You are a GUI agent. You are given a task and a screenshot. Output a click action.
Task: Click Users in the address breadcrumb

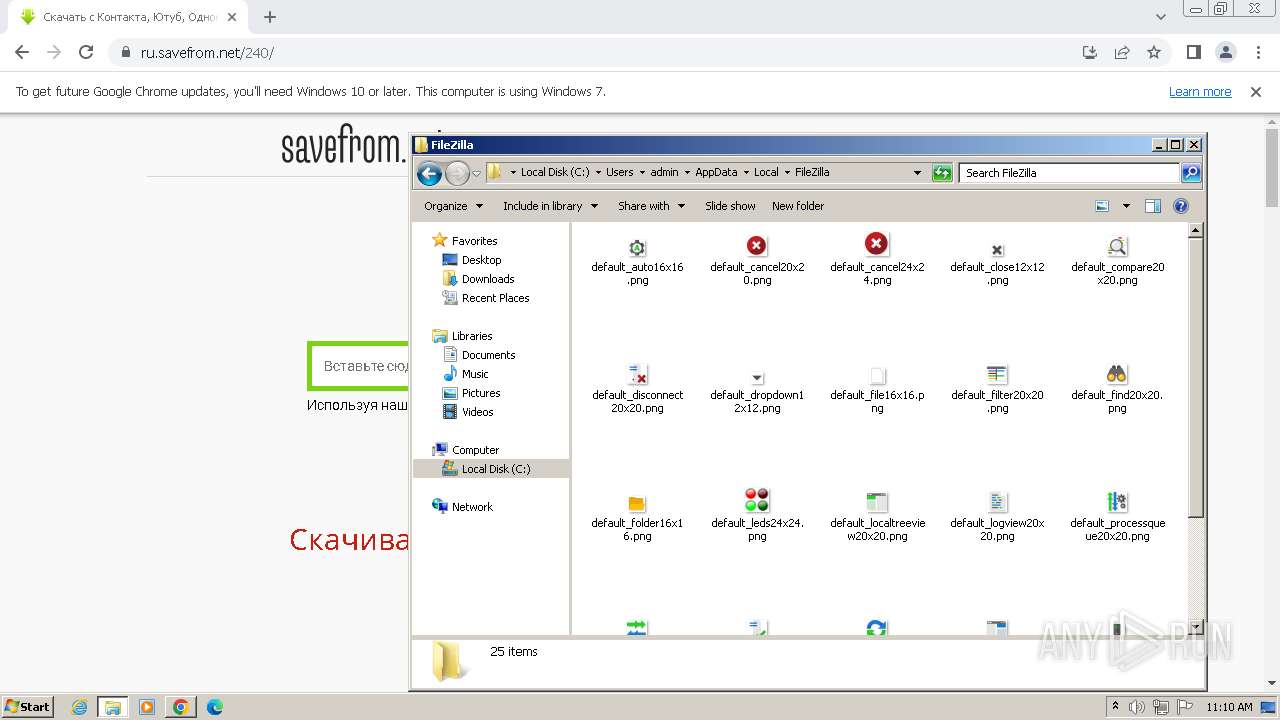619,172
